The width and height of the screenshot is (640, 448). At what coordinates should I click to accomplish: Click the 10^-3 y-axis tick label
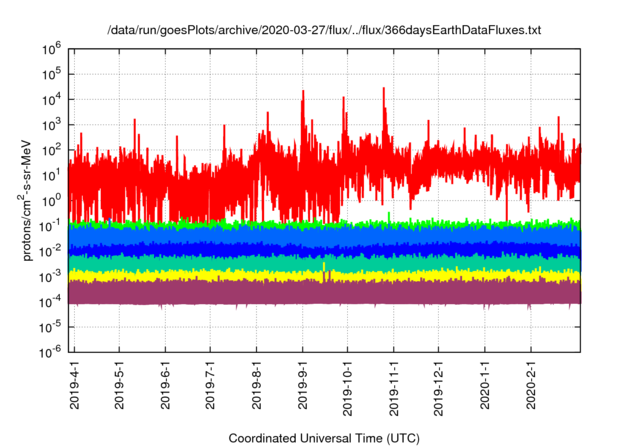51,276
